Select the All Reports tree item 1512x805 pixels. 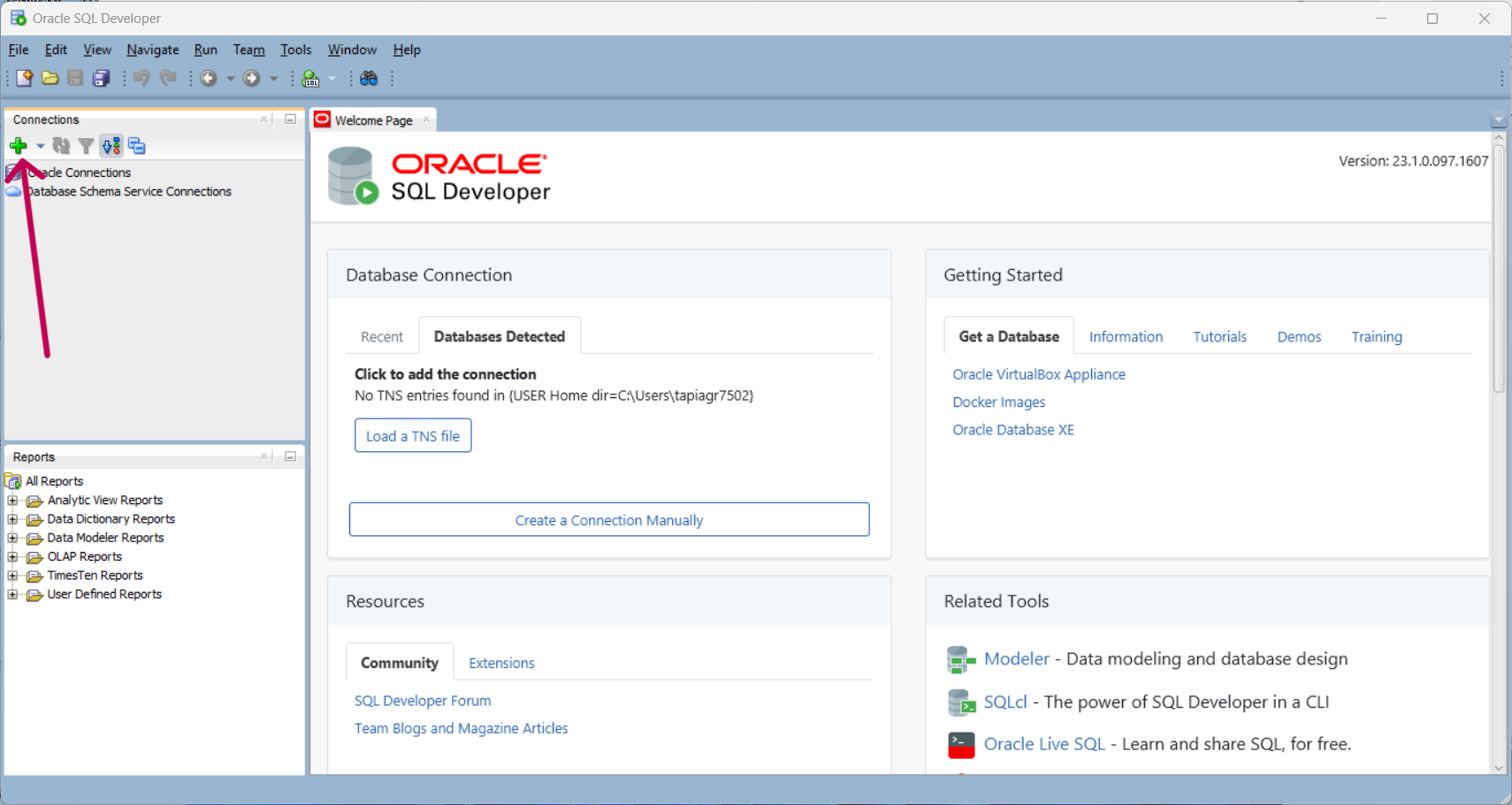click(54, 481)
